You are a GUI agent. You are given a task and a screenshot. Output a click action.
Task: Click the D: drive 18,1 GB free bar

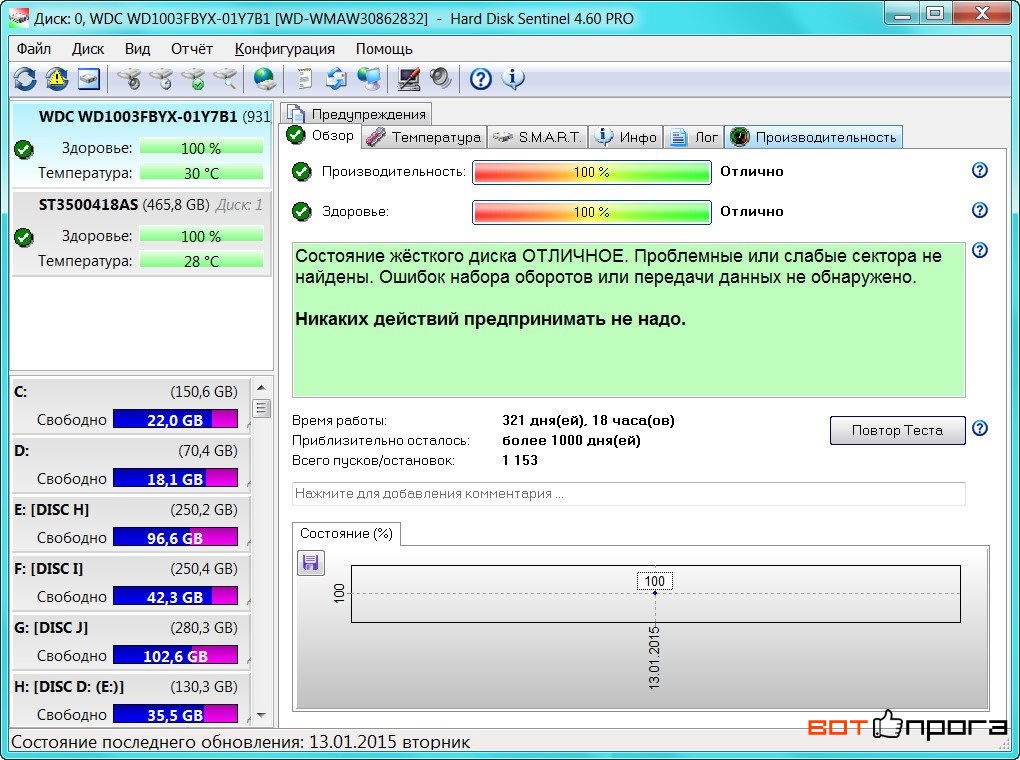(x=176, y=479)
